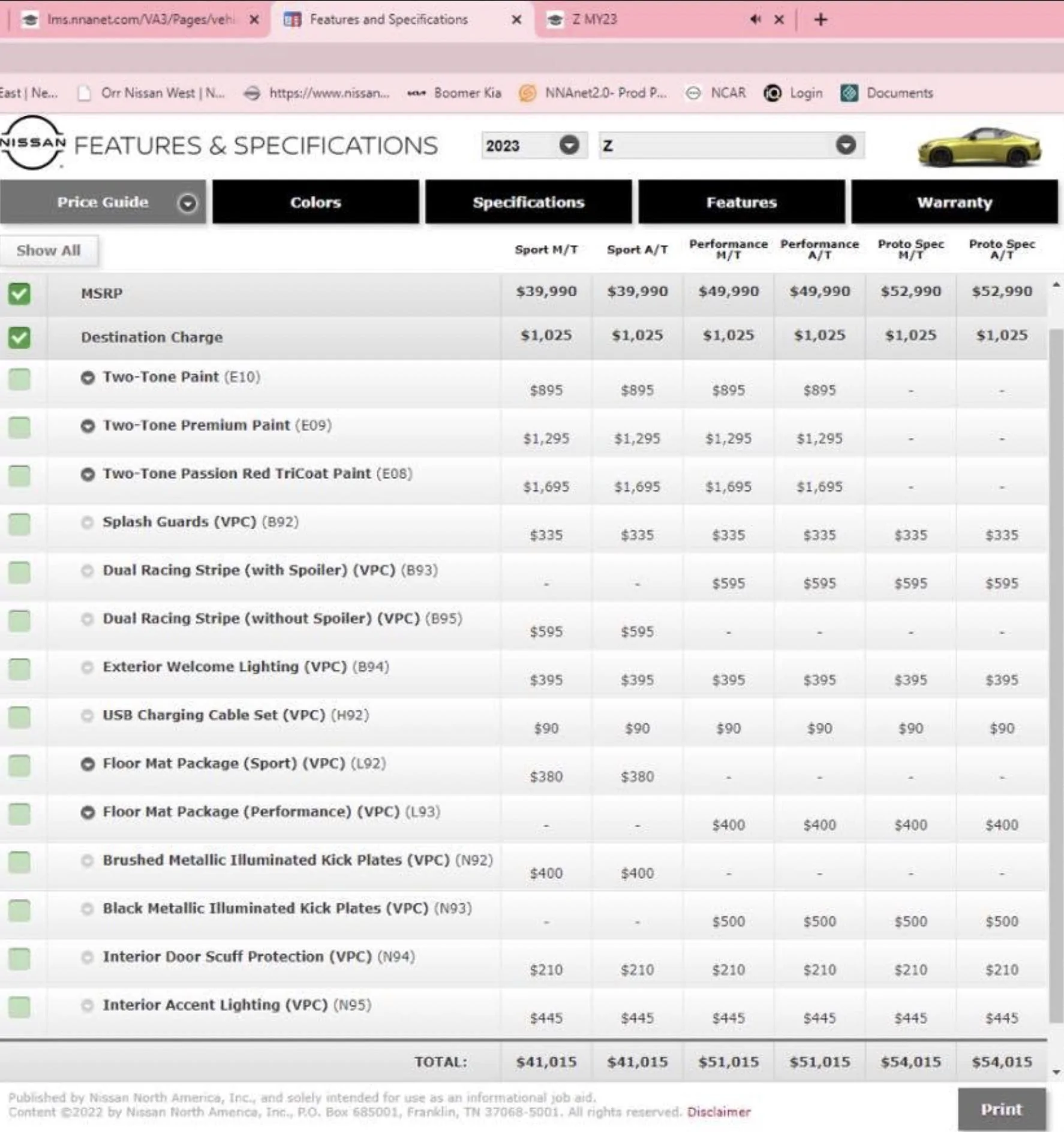1064x1132 pixels.
Task: Check Dual Racing Stripe with Spoiler checkbox
Action: pos(19,573)
